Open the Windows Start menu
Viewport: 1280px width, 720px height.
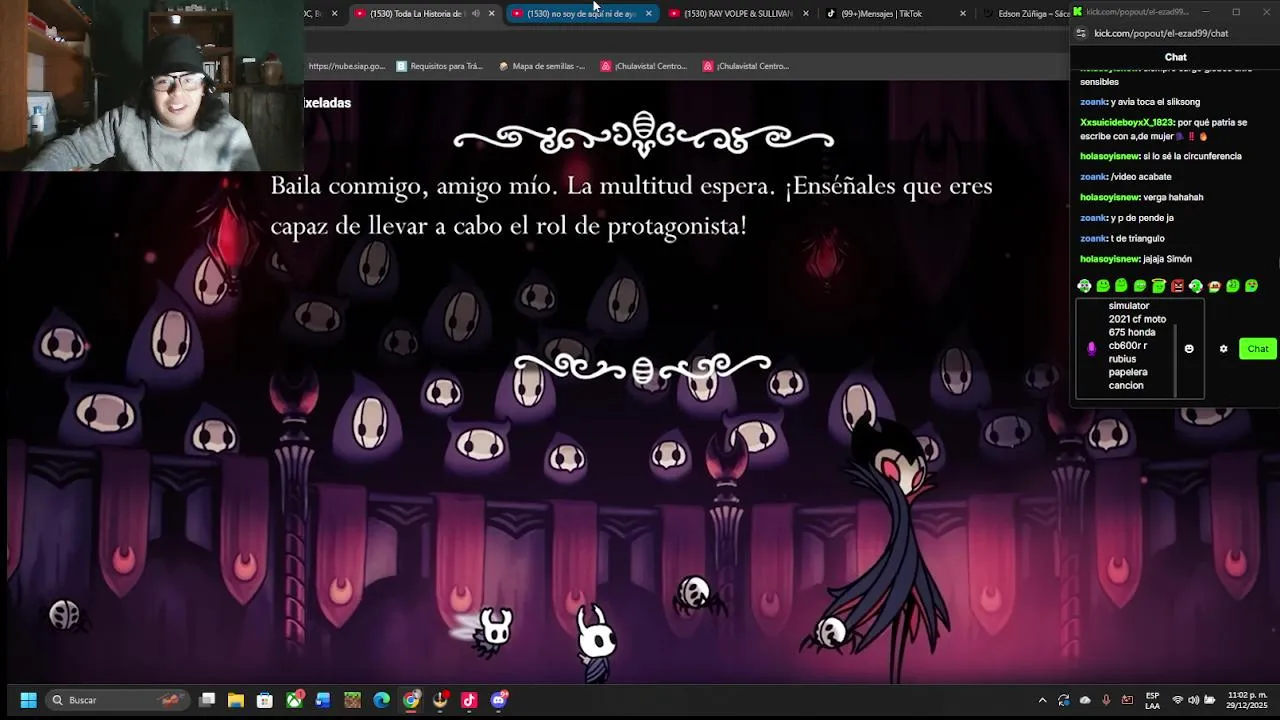click(x=28, y=700)
